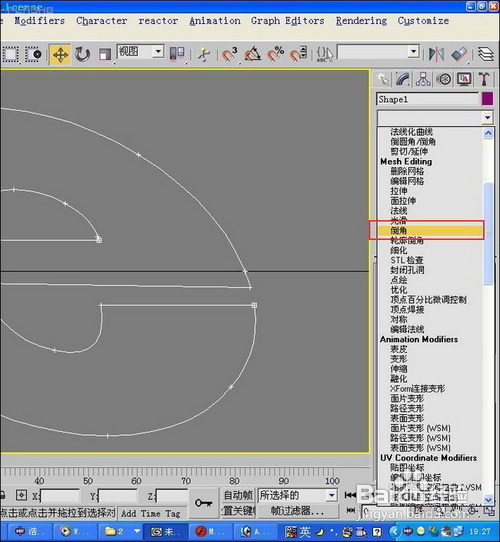Toggle the 3D Snap magnet icon
This screenshot has width=500, height=542.
230,54
